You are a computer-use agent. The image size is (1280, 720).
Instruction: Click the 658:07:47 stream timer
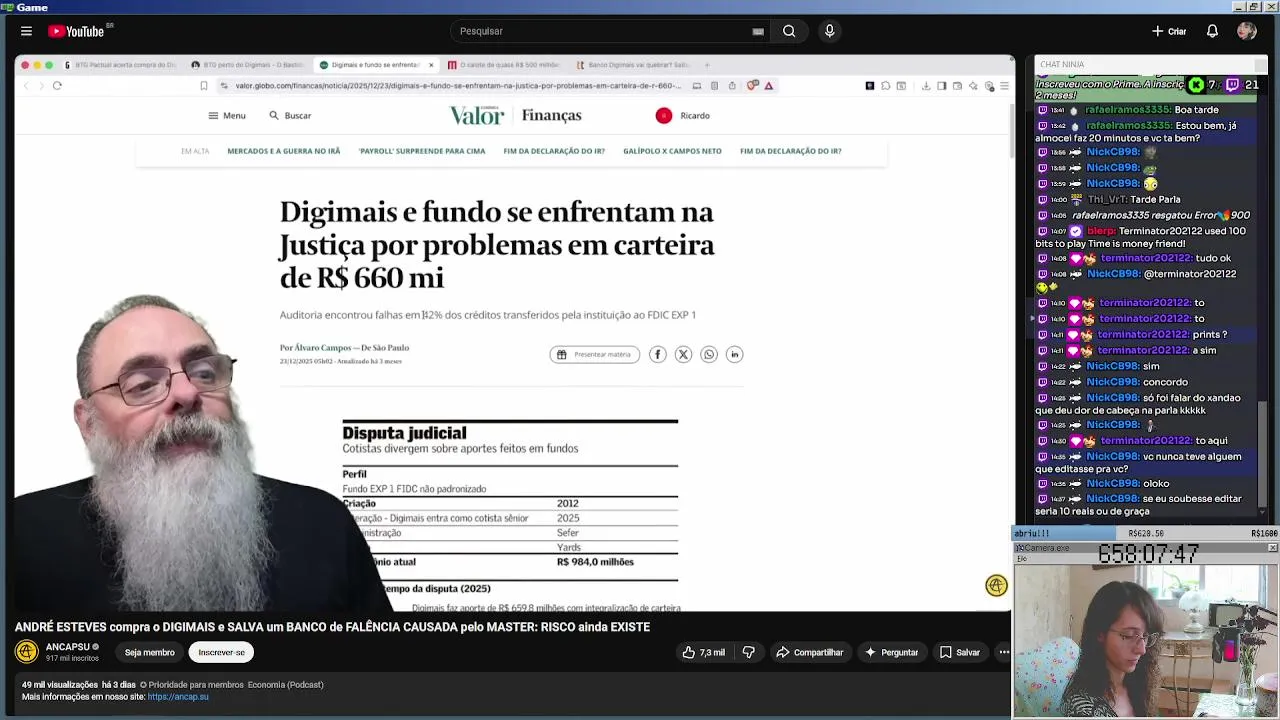tap(1148, 553)
